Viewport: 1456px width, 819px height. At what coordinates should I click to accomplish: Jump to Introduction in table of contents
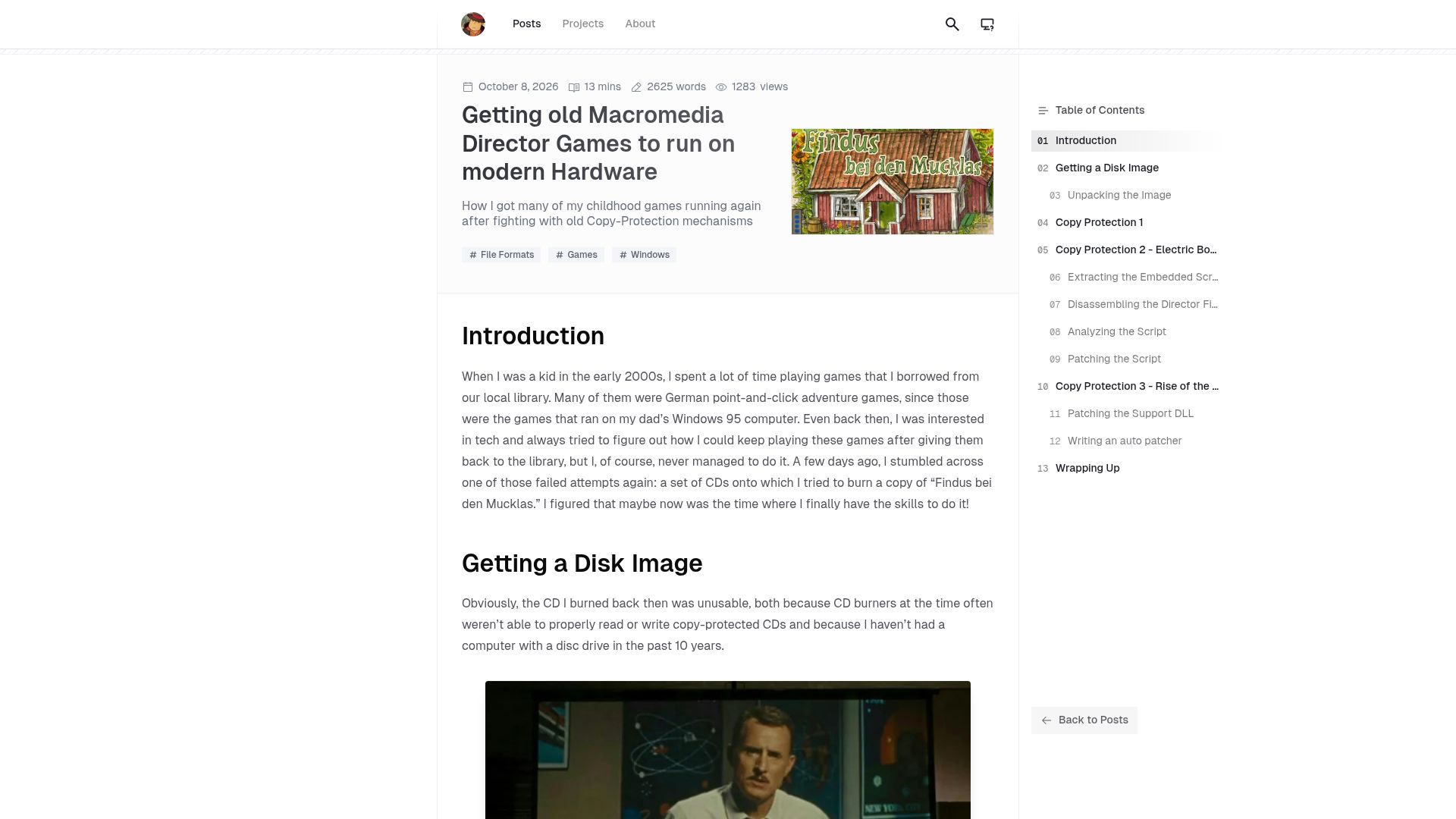[x=1125, y=141]
